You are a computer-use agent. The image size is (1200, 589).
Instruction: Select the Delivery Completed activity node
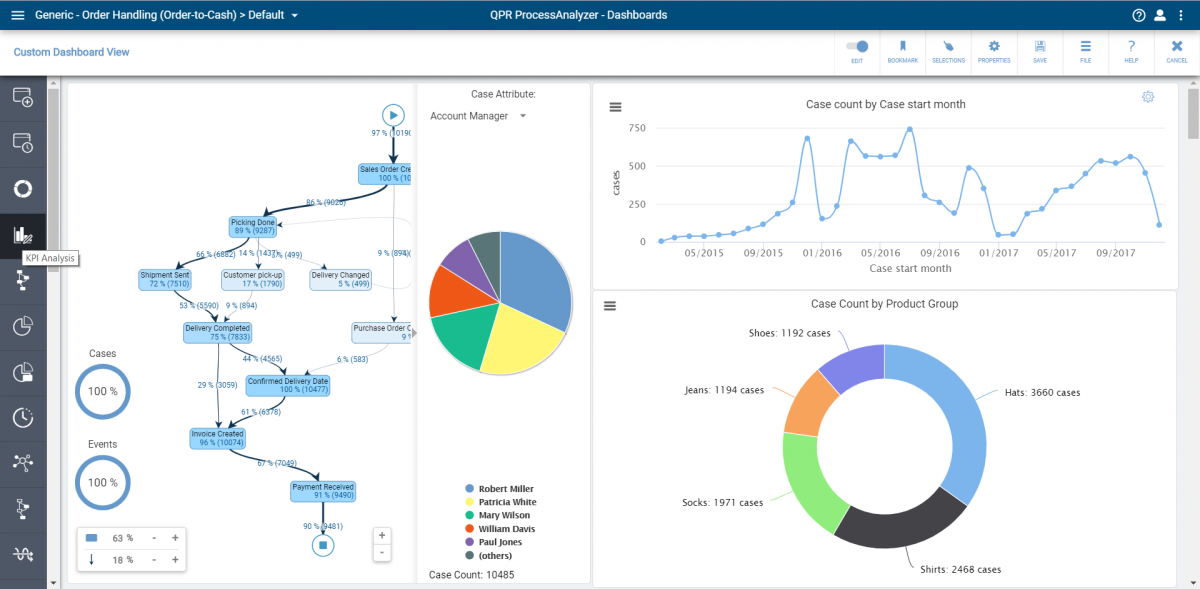tap(217, 332)
